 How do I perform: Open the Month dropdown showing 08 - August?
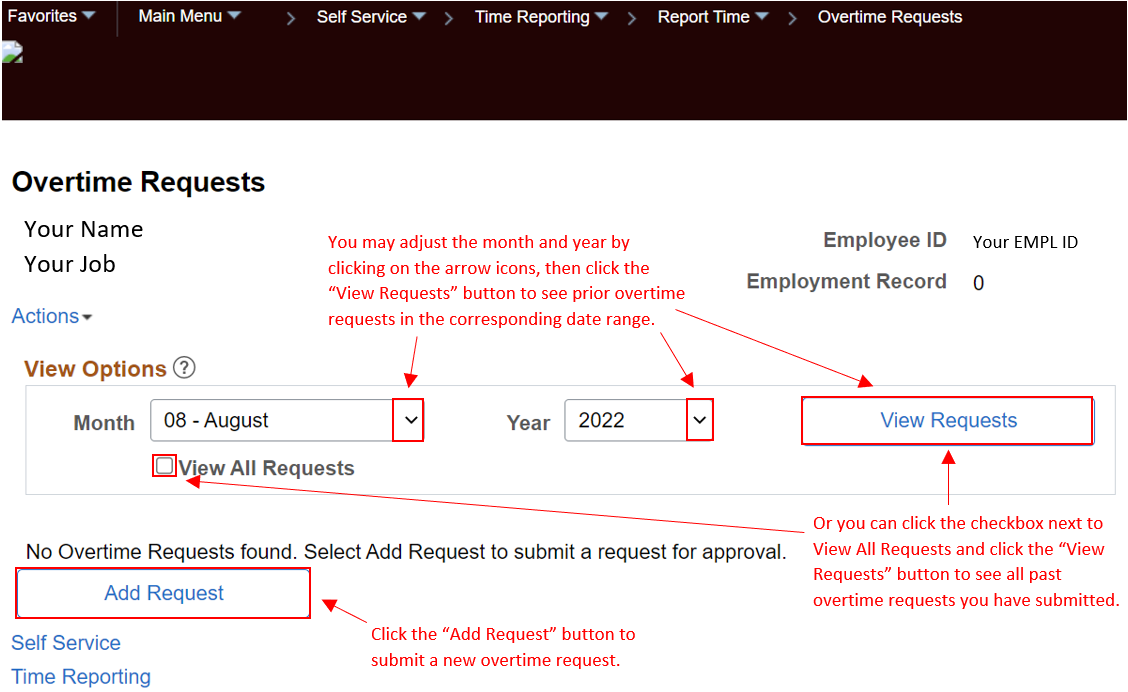click(408, 420)
